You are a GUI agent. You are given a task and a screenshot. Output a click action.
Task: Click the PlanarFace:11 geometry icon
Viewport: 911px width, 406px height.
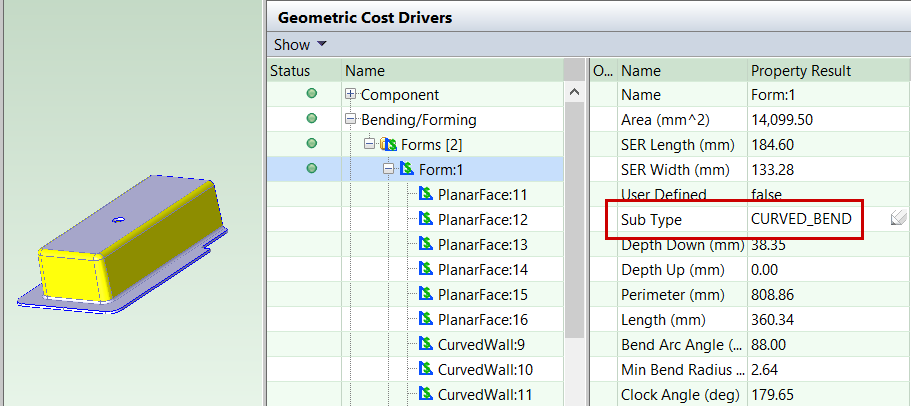427,194
